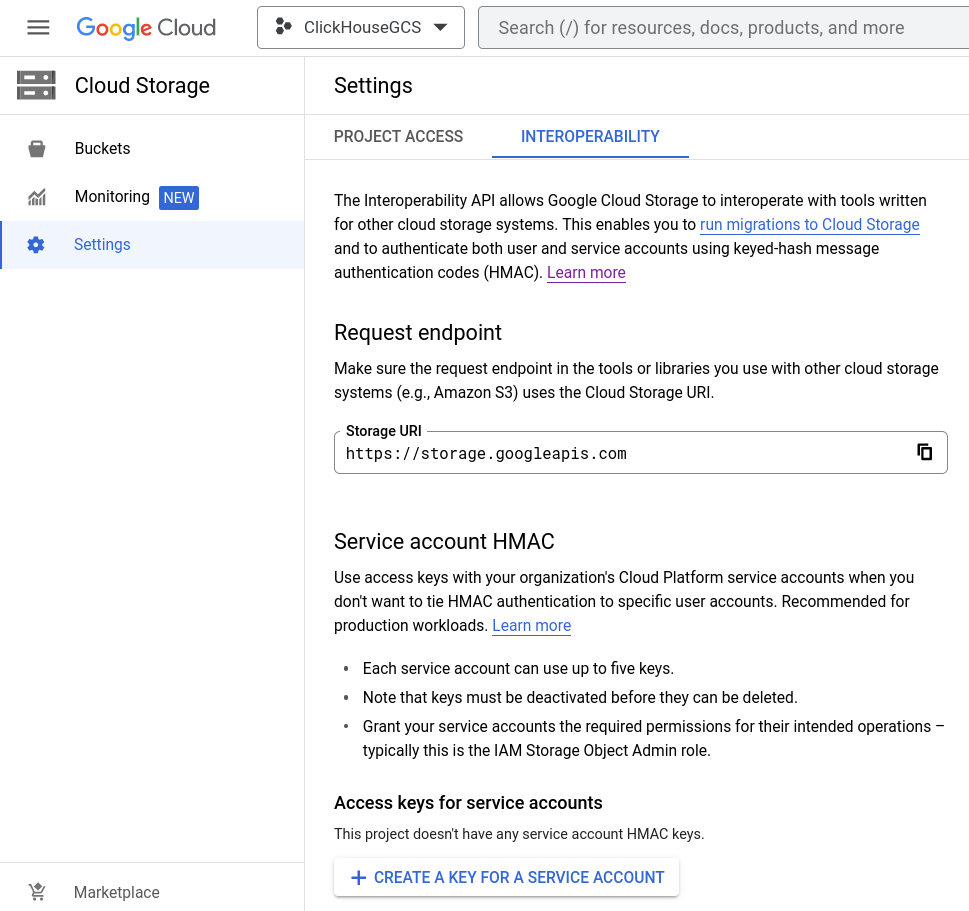This screenshot has width=969, height=911.
Task: Select the Buckets sidebar icon
Action: pos(37,148)
